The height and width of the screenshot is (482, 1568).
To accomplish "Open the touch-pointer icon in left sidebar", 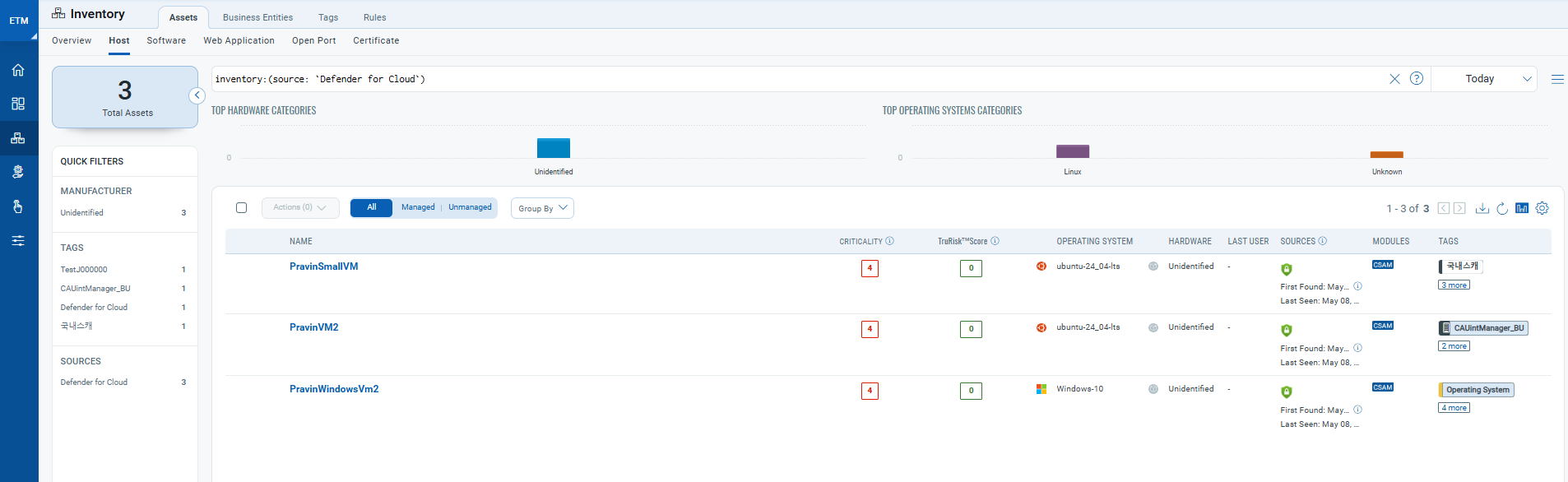I will (18, 206).
